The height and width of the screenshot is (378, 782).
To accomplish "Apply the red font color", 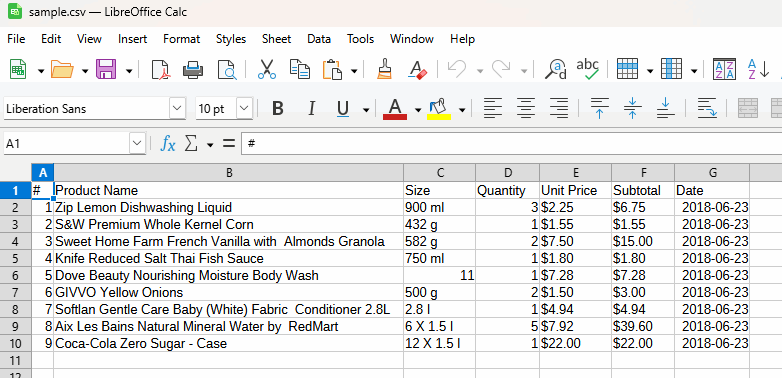I will click(x=395, y=109).
